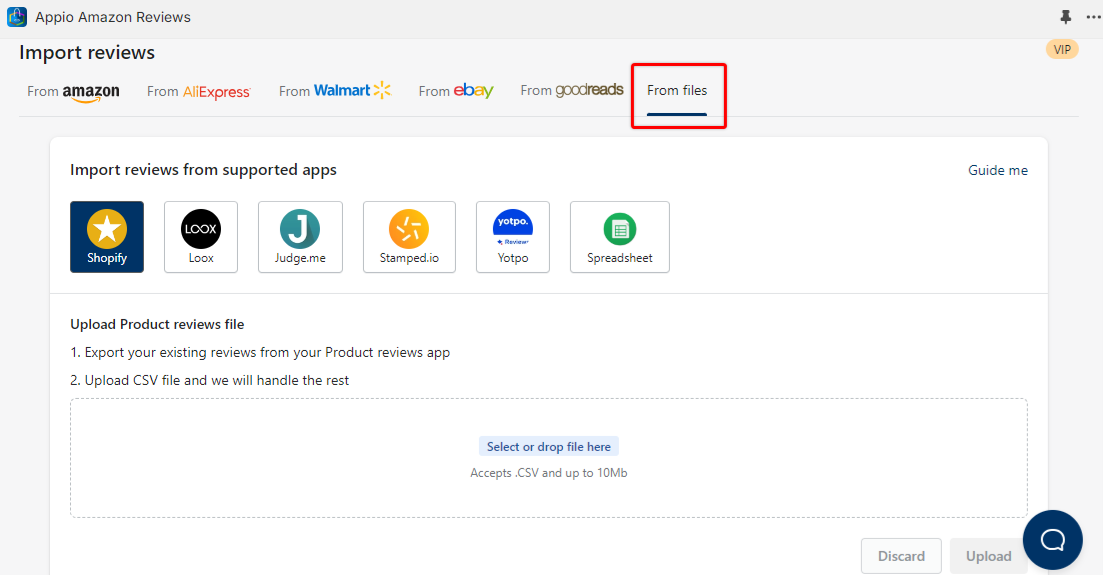Switch to the From eBay tab
1103x575 pixels.
[456, 91]
